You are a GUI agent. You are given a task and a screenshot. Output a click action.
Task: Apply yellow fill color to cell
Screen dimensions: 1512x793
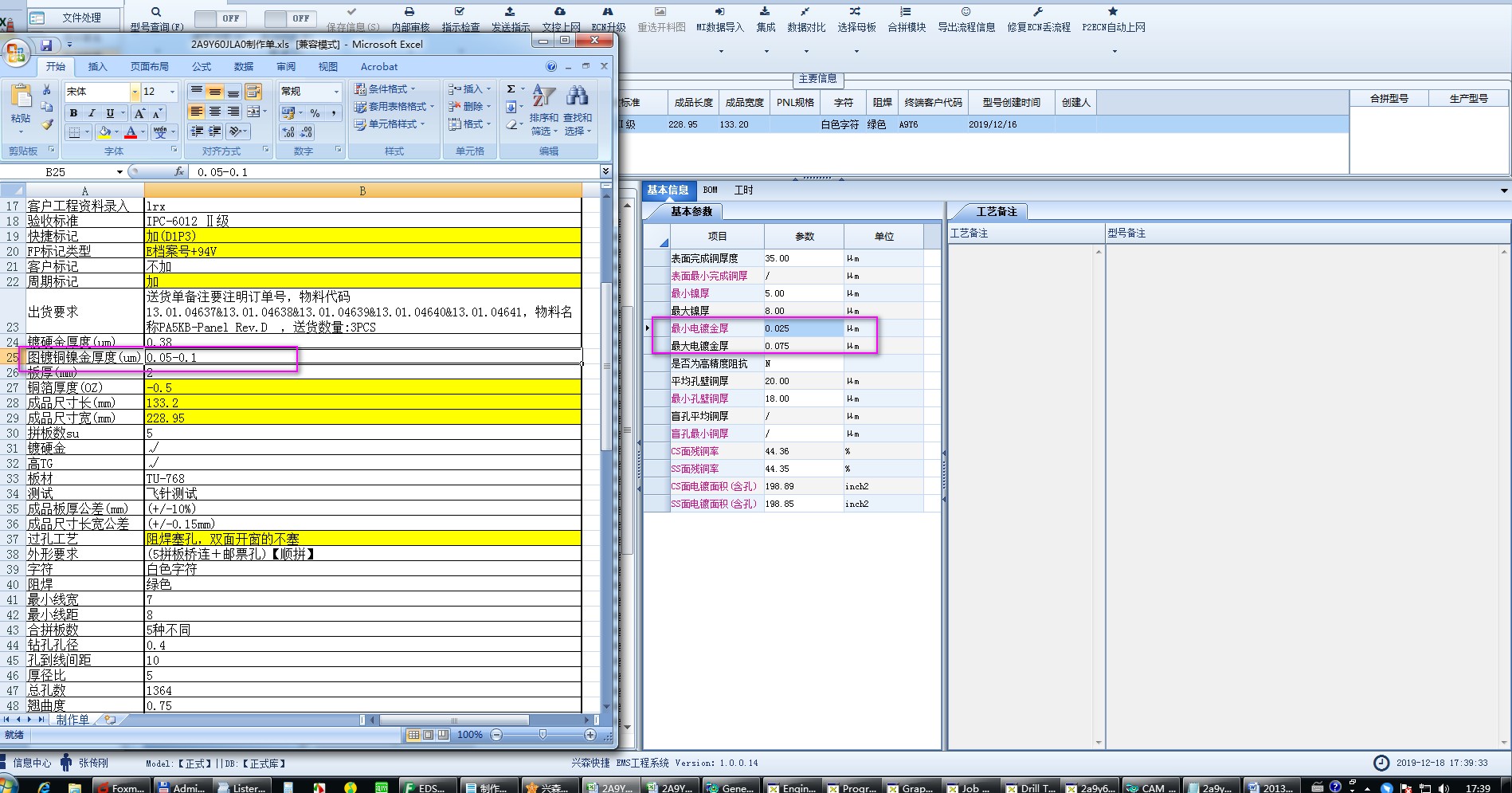click(104, 132)
